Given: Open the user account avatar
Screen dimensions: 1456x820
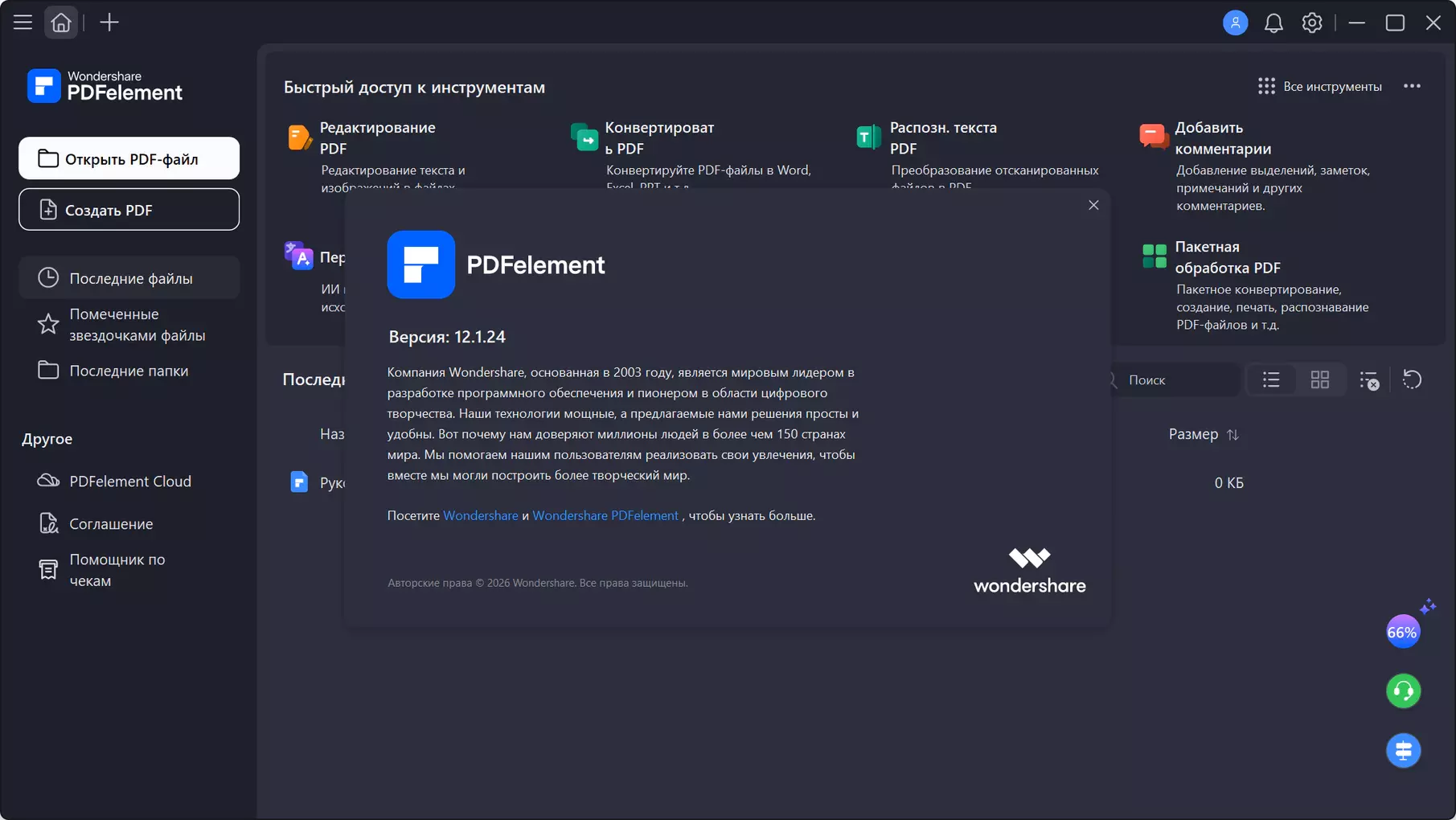Looking at the screenshot, I should (1235, 23).
